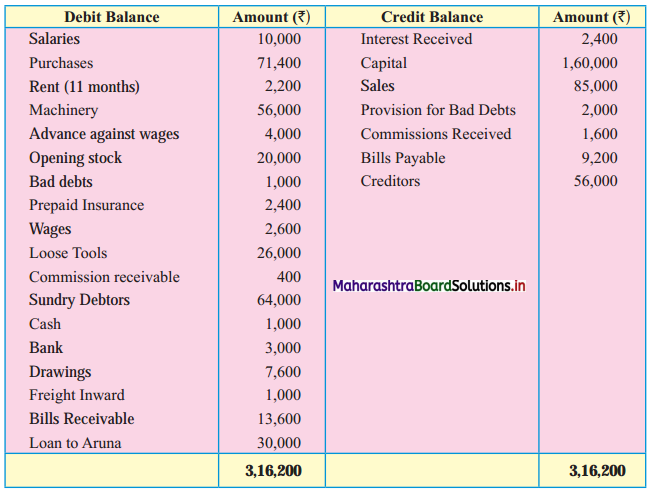Viewport: 652px width, 493px height.
Task: Select the 'Opening stock' entry
Action: point(75,158)
